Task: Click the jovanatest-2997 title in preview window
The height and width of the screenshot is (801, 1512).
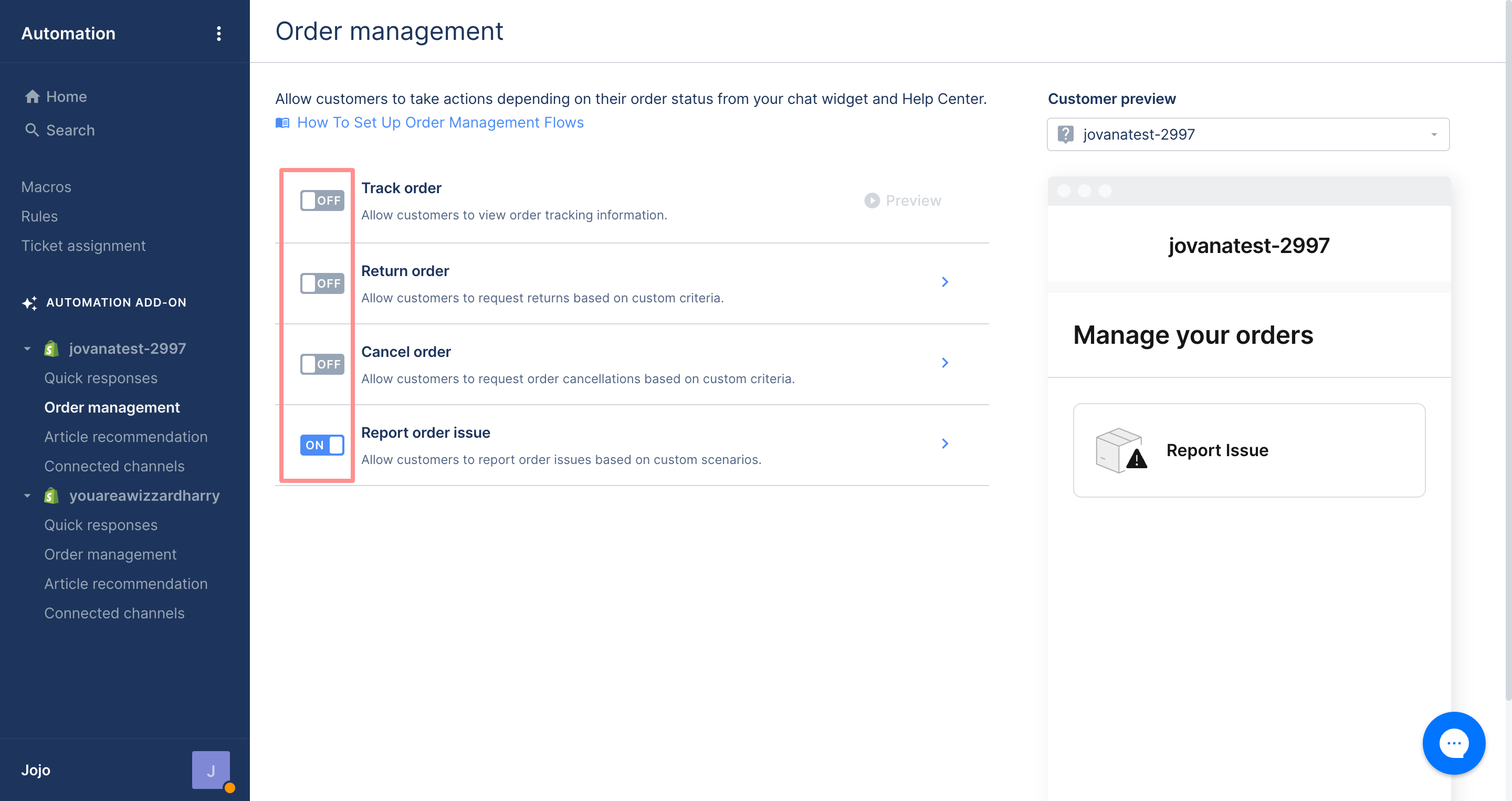Action: (1248, 245)
